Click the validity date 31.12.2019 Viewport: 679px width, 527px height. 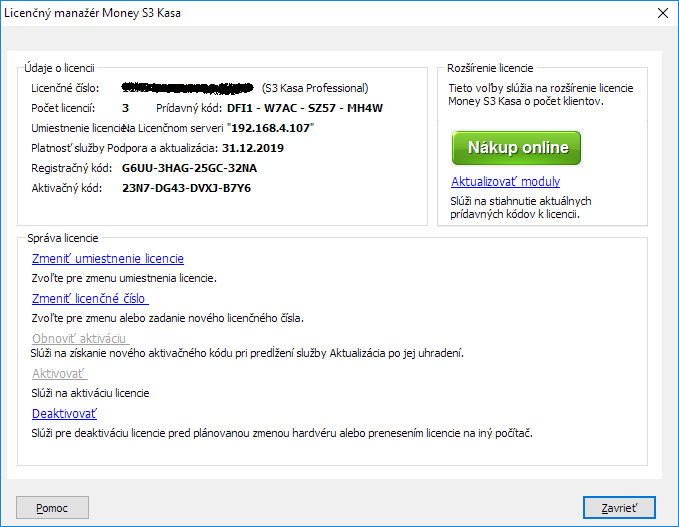pos(253,148)
